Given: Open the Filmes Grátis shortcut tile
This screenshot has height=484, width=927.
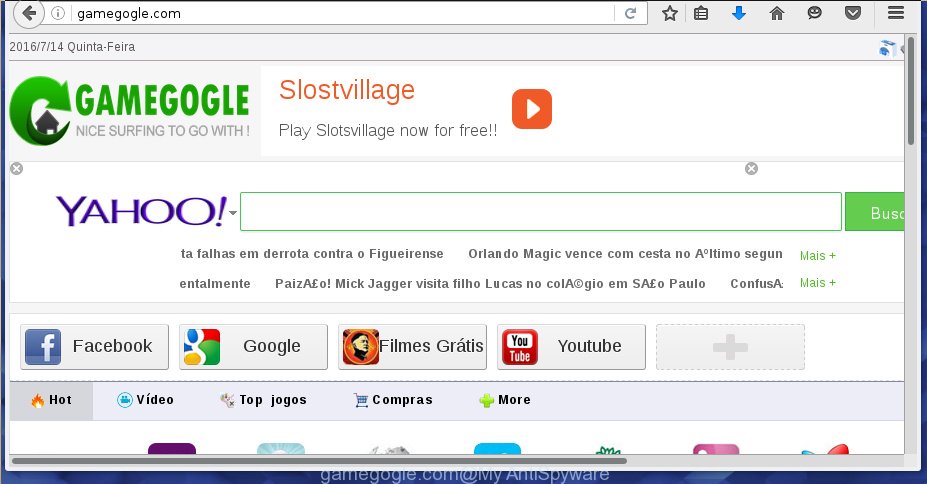Looking at the screenshot, I should point(412,347).
